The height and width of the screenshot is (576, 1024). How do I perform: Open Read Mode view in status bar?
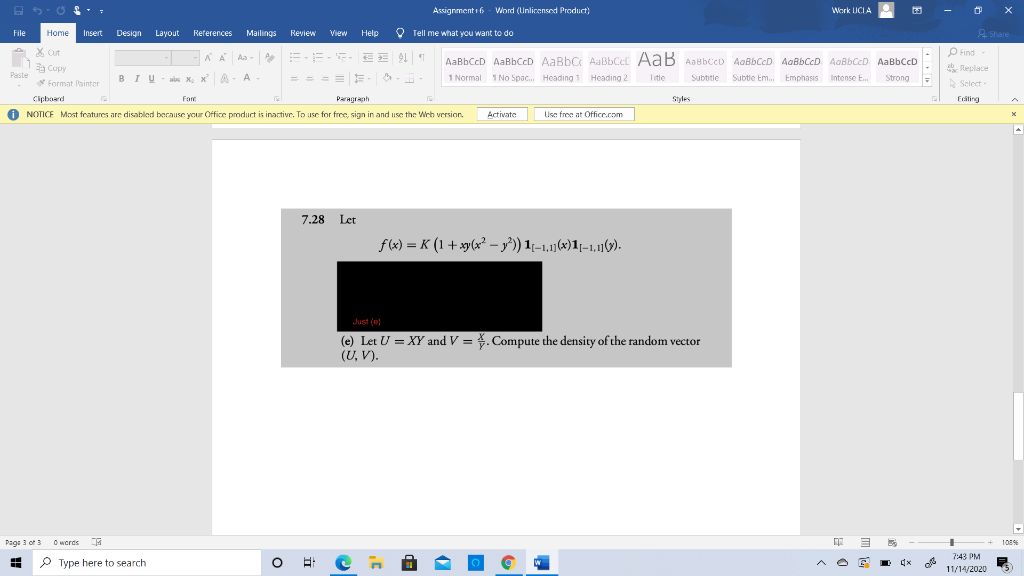point(839,542)
